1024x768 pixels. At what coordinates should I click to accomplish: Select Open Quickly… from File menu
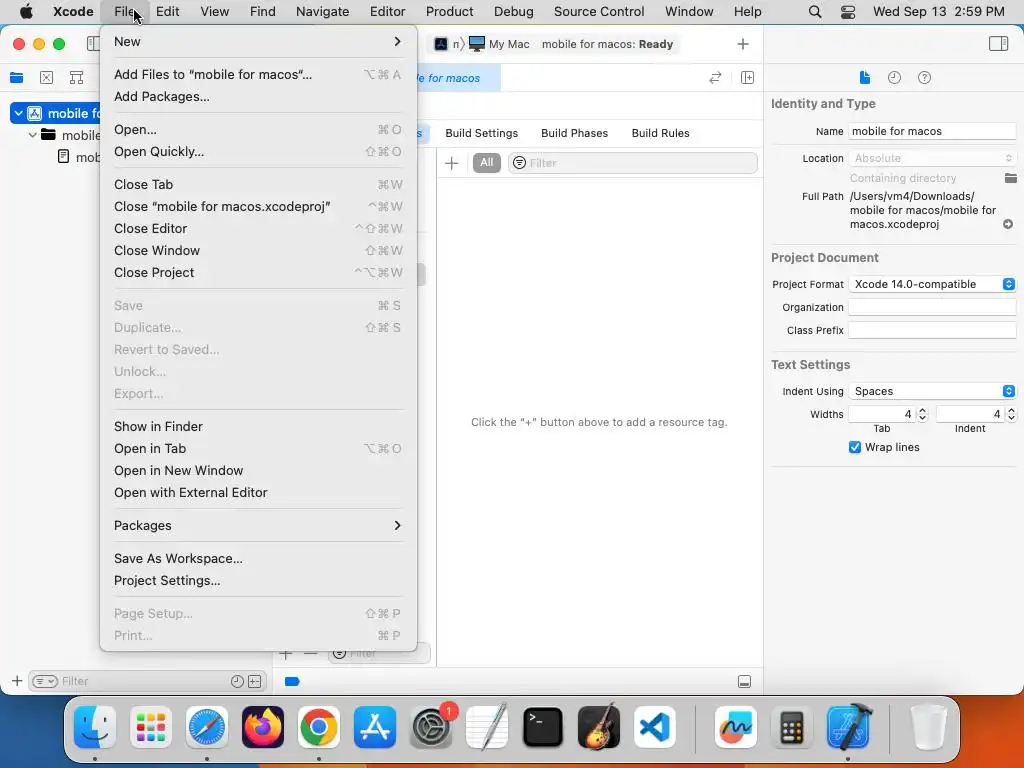point(258,152)
